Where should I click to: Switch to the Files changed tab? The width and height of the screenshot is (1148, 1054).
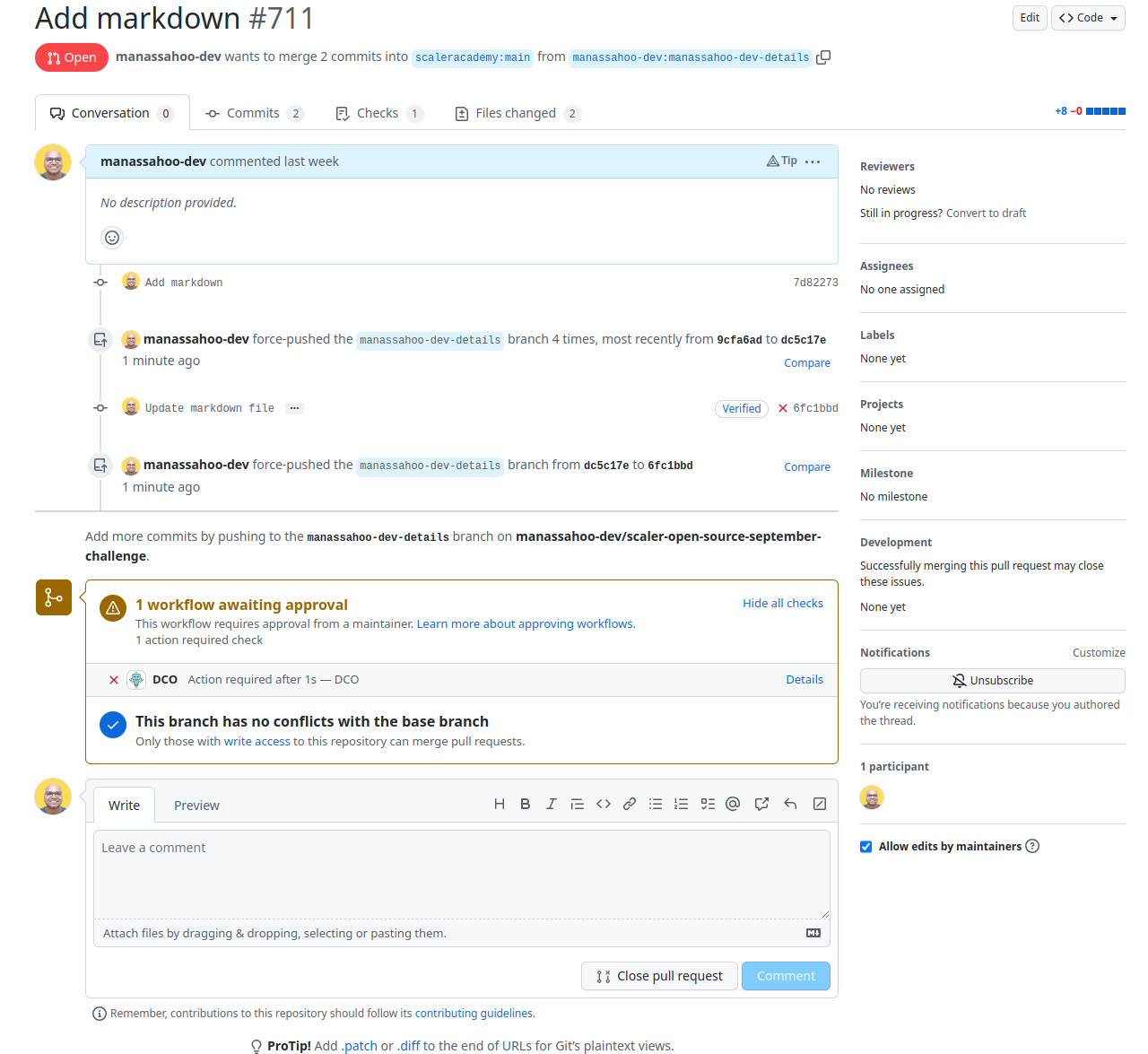516,112
